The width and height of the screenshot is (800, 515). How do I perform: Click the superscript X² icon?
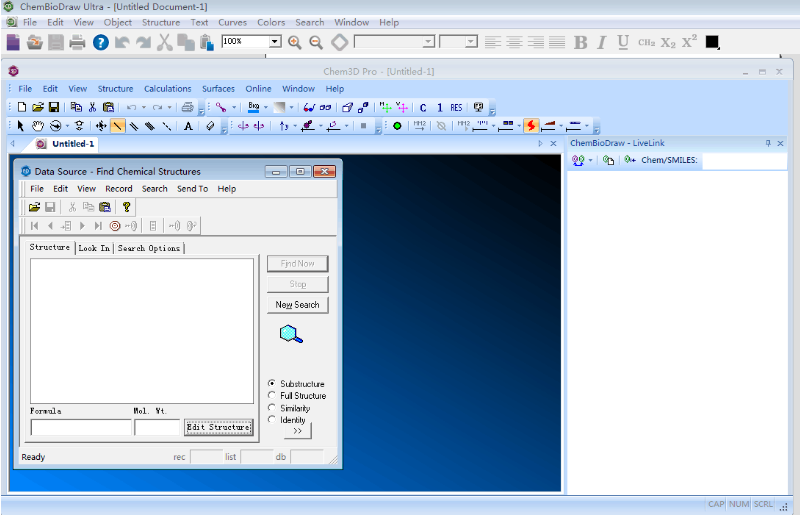689,42
